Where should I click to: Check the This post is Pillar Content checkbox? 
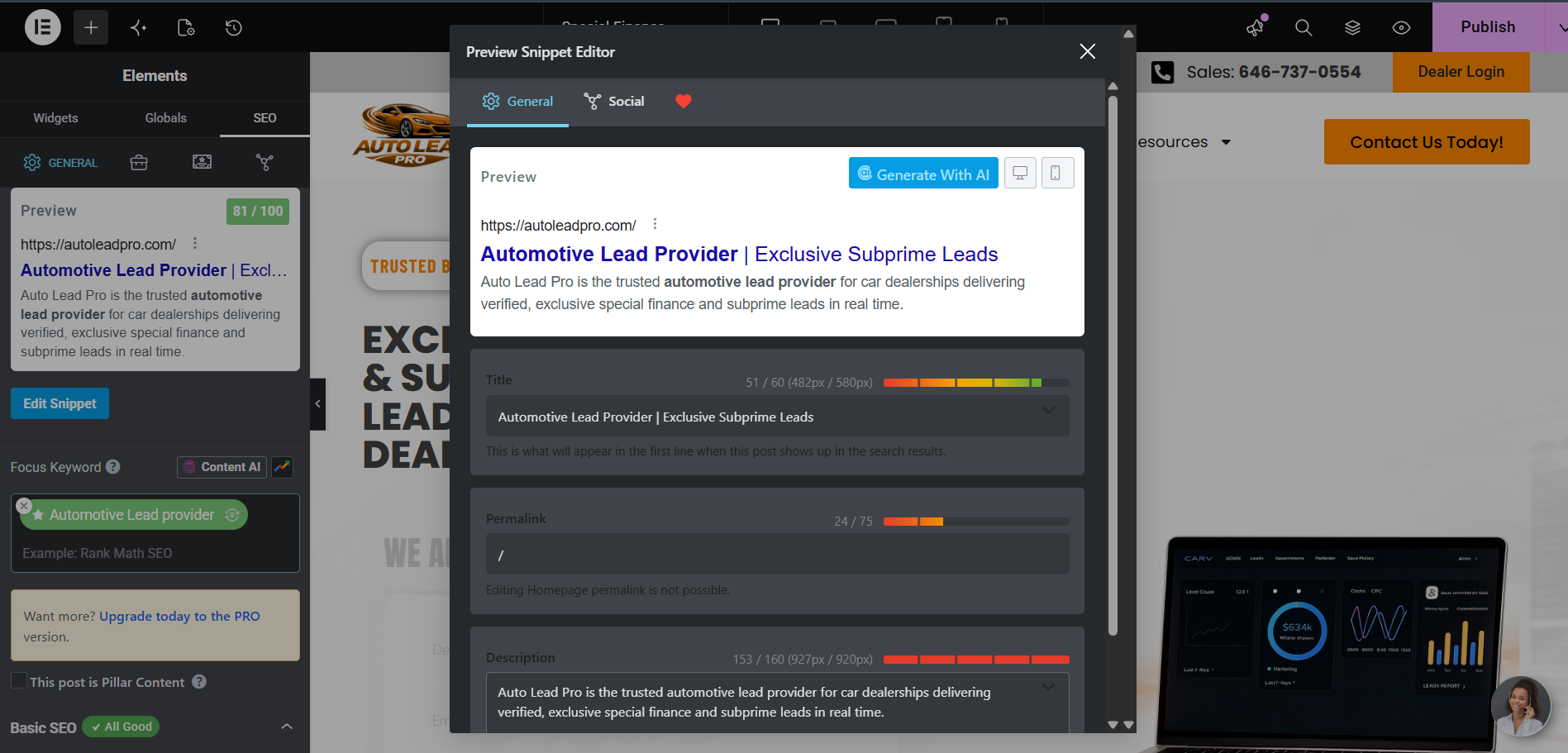pyautogui.click(x=18, y=681)
